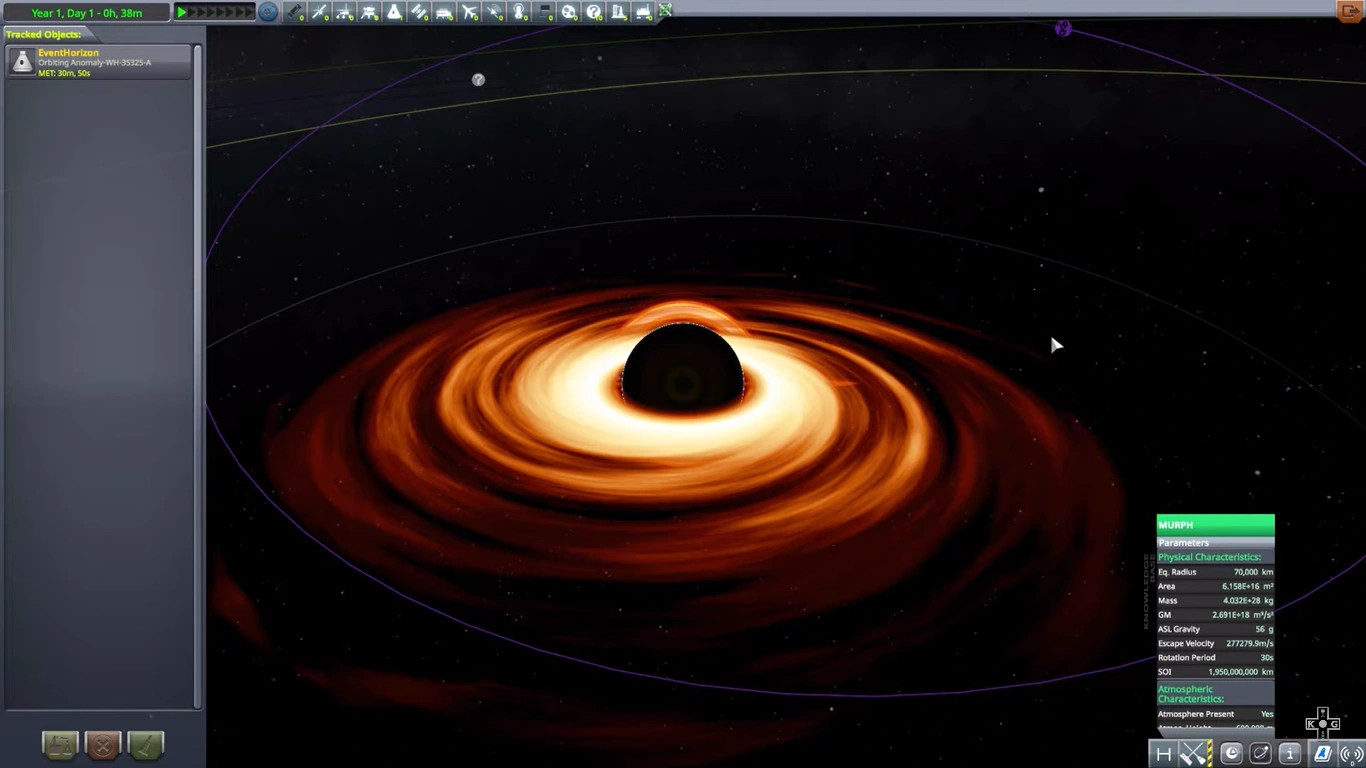Toggle the Rovers filter icon
The height and width of the screenshot is (768, 1366).
345,12
